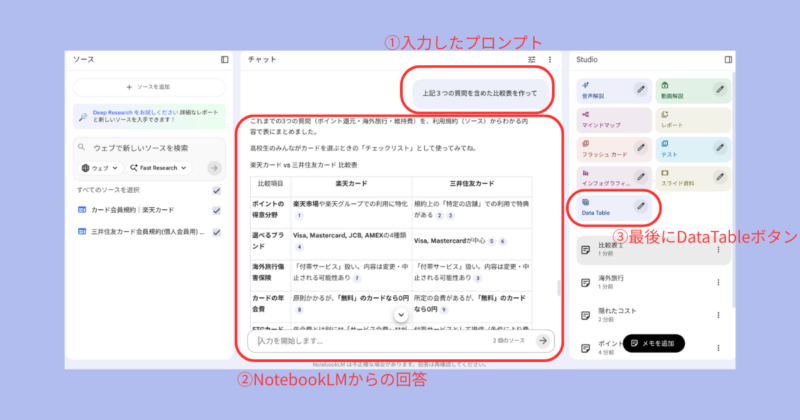Click the ソースを追加 button
The height and width of the screenshot is (420, 800).
point(150,88)
